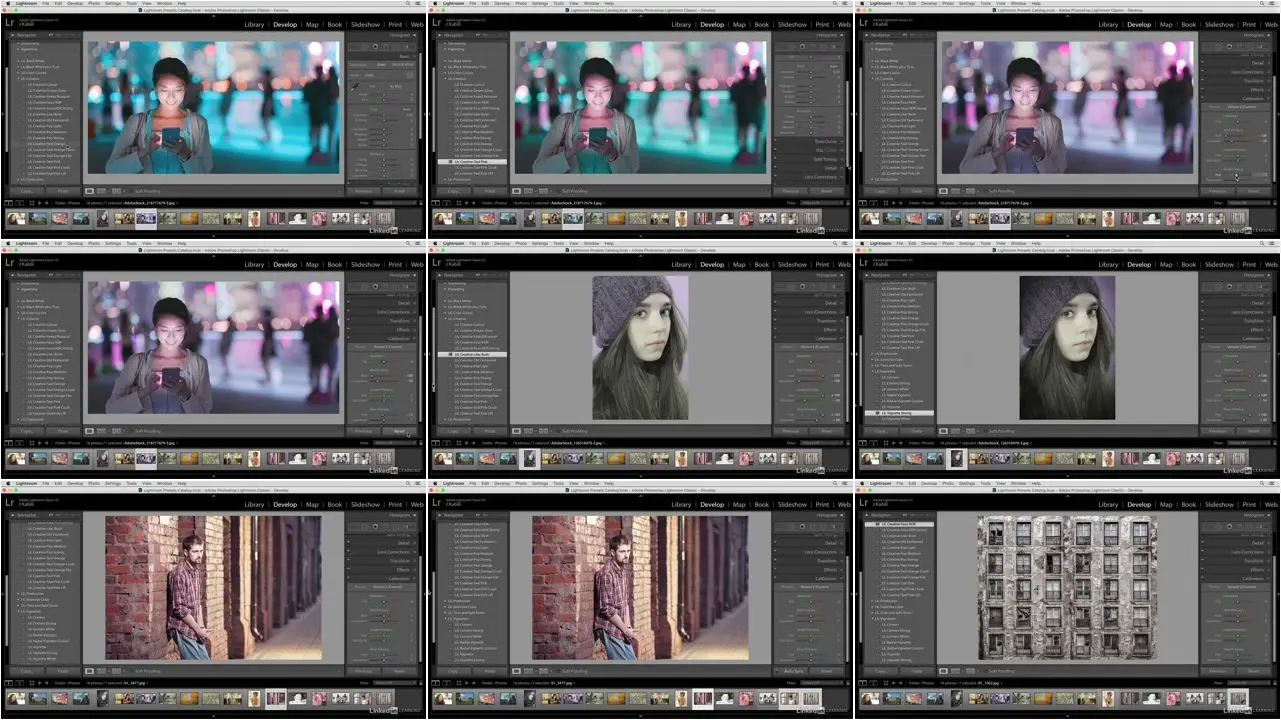The width and height of the screenshot is (1281, 720).
Task: Click Reset button in bottom-right screenshot
Action: point(1253,671)
